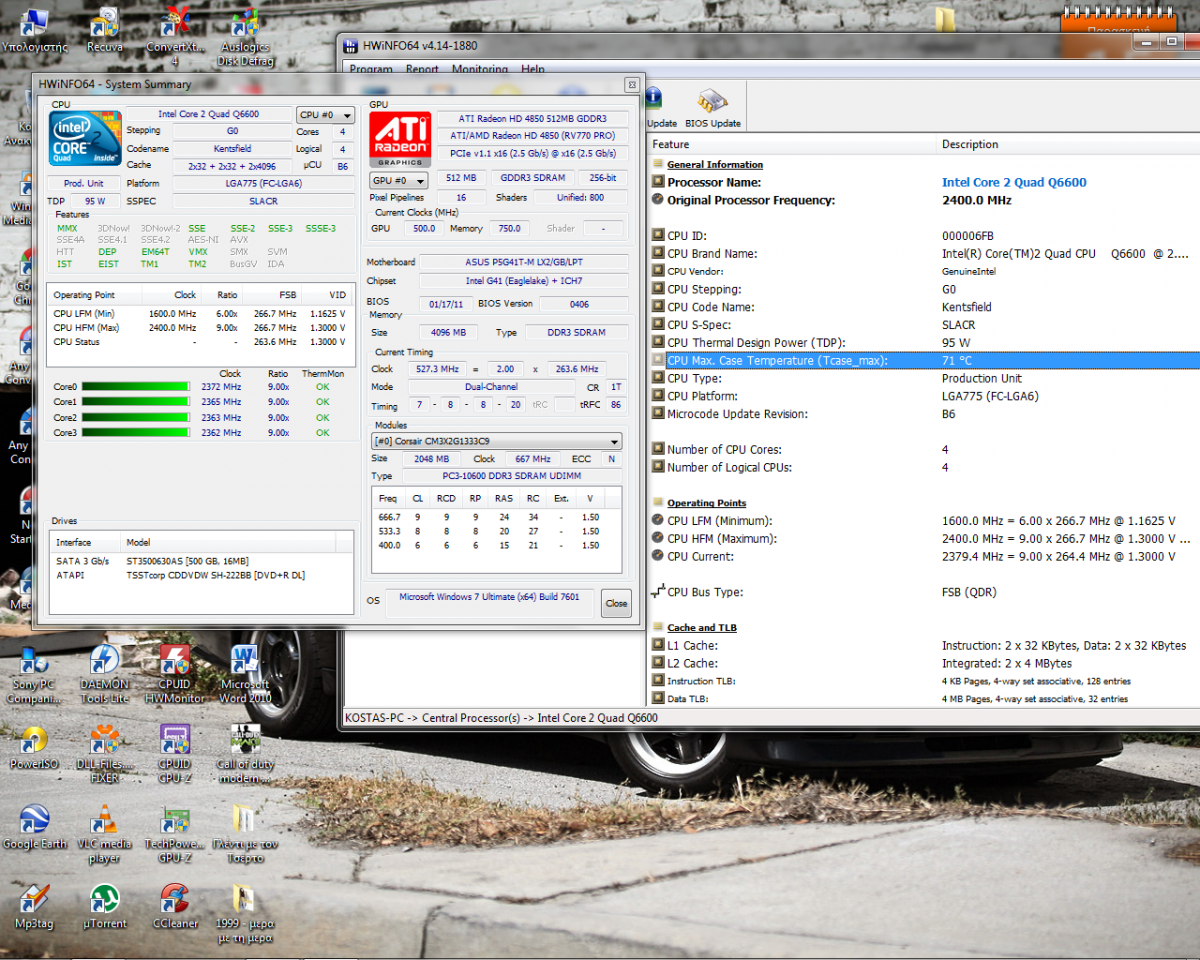The height and width of the screenshot is (960, 1200).
Task: Open CCleaner desktop shortcut
Action: tap(175, 908)
